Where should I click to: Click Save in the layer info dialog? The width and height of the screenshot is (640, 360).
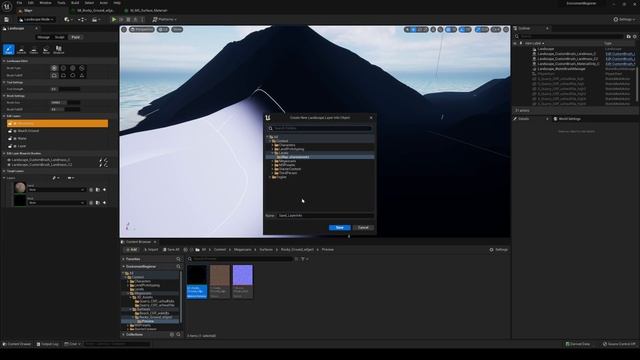(340, 227)
